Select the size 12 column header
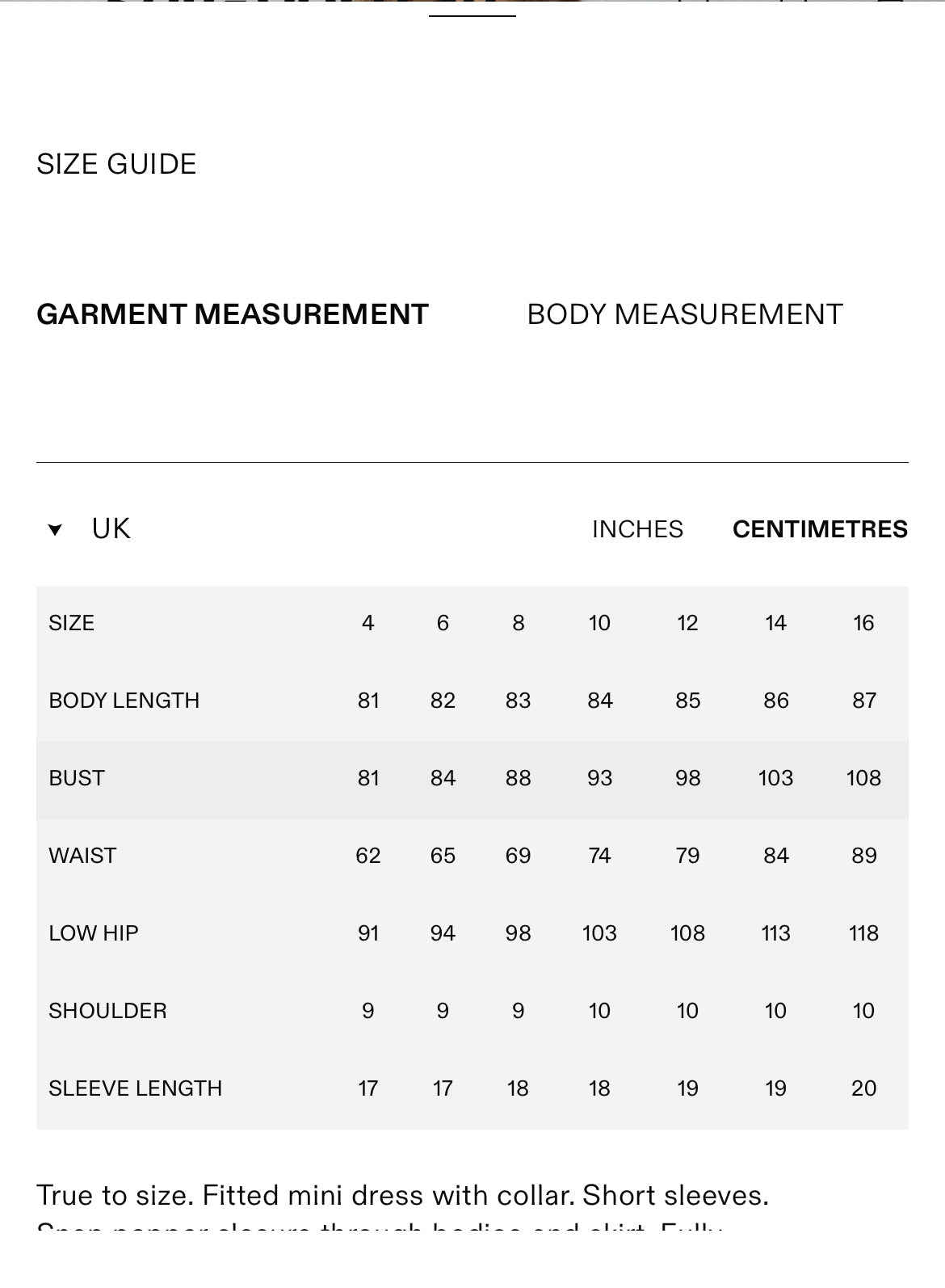The image size is (945, 1288). point(687,623)
